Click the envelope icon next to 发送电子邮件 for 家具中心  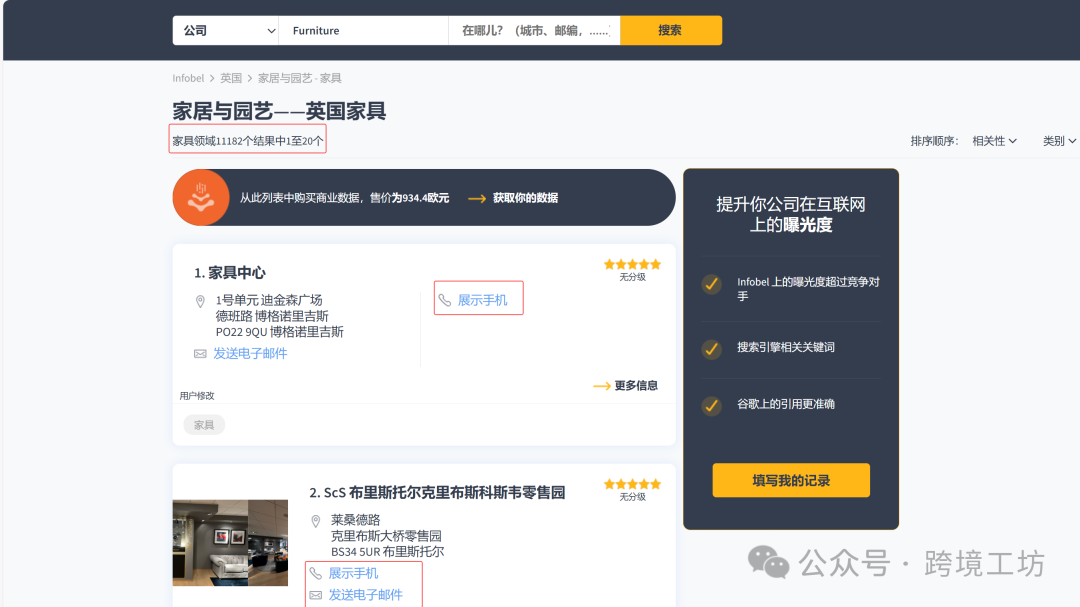point(201,353)
